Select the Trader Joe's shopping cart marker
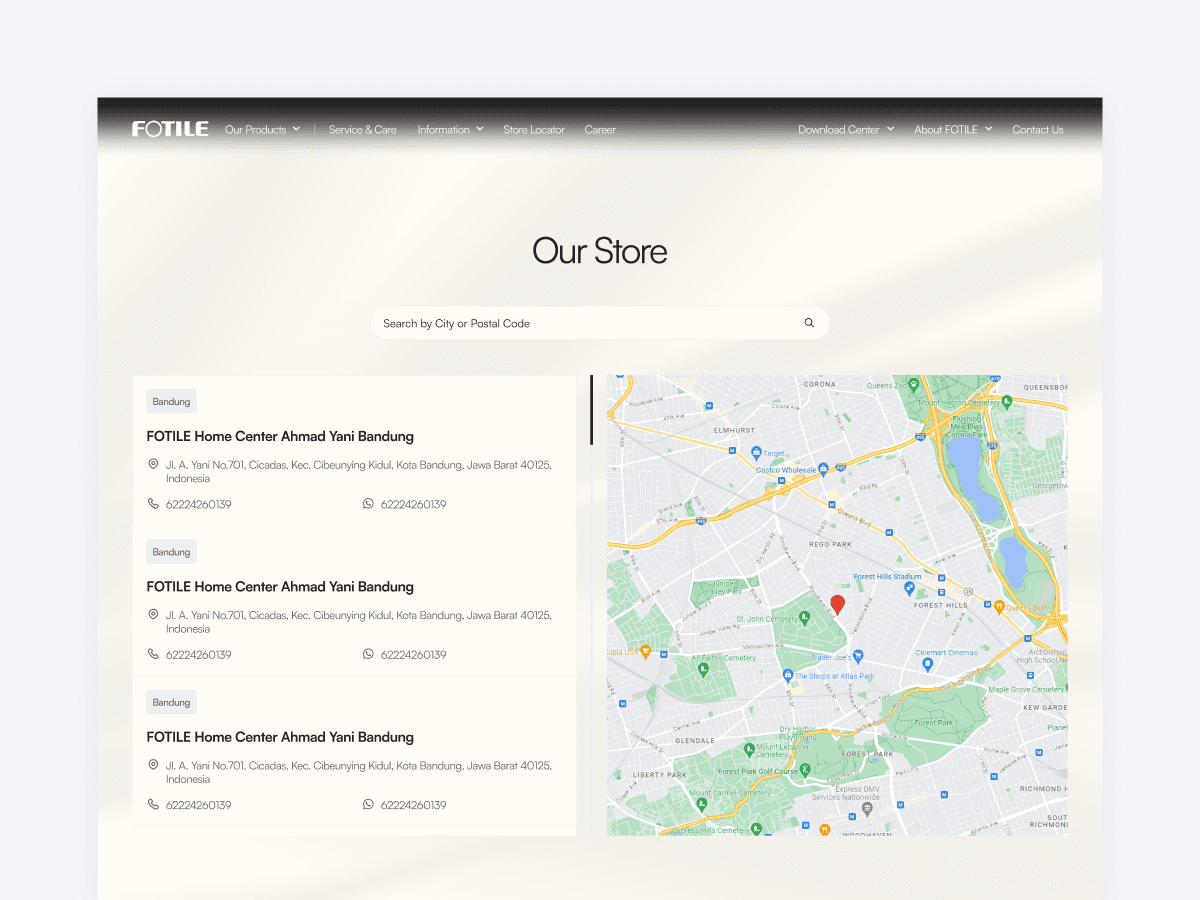This screenshot has width=1200, height=900. 857,657
